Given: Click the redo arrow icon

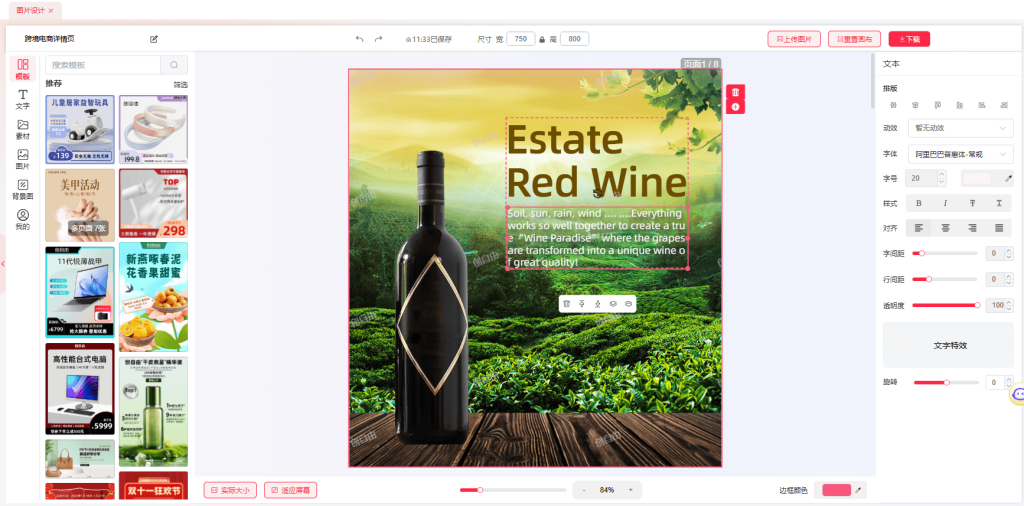Looking at the screenshot, I should point(379,39).
